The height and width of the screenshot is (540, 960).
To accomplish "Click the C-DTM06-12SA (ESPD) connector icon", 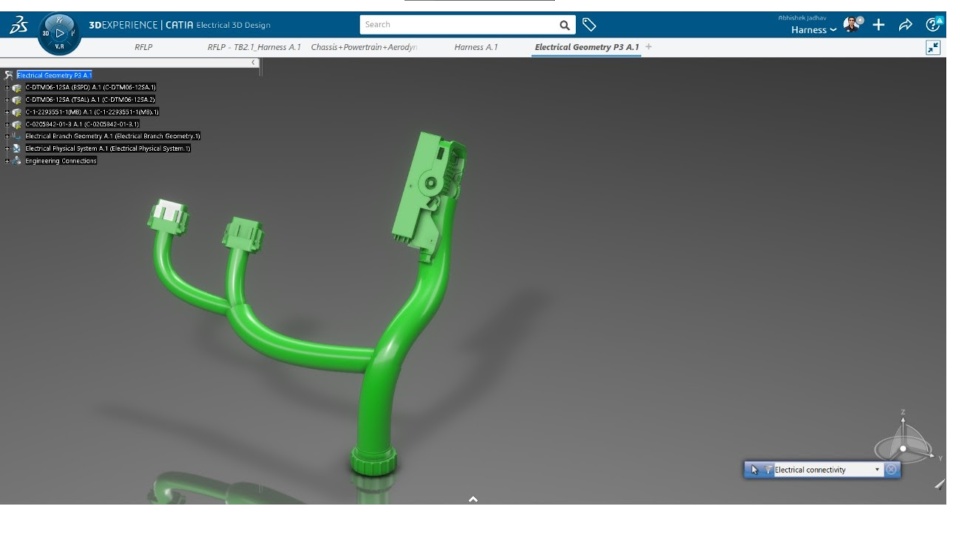I will click(x=17, y=88).
